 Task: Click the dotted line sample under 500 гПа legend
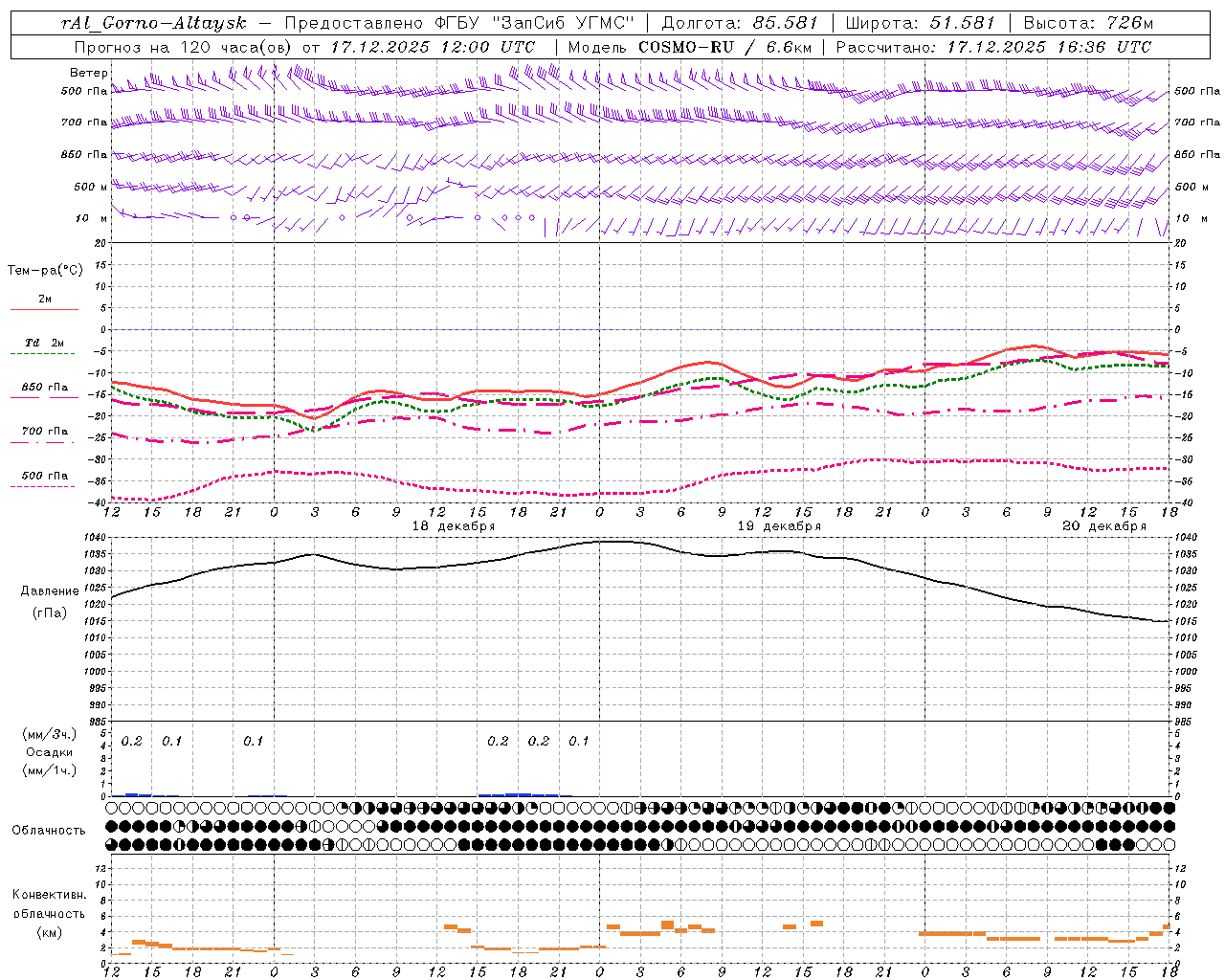coord(44,487)
